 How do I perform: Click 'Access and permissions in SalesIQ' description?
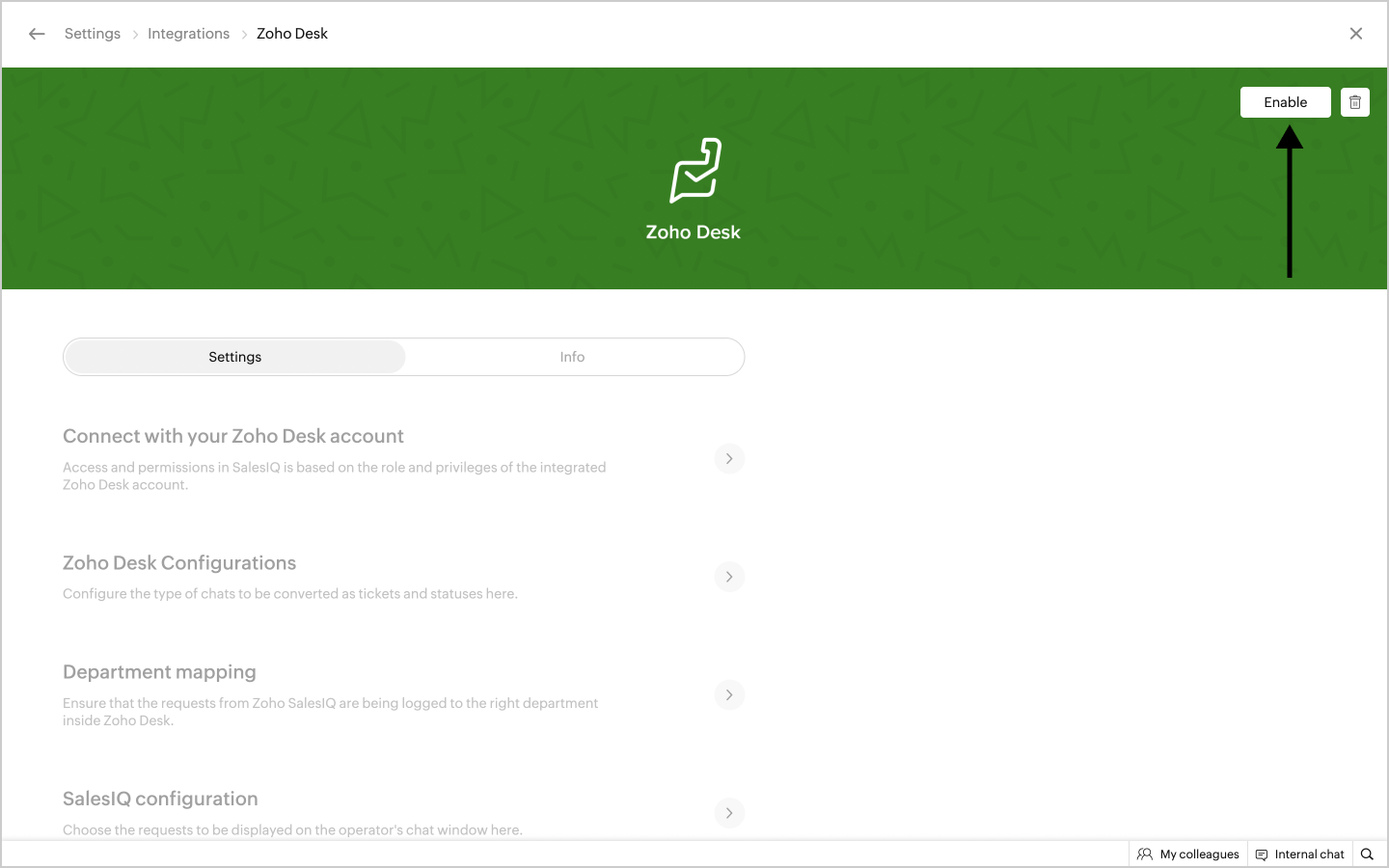click(x=335, y=476)
